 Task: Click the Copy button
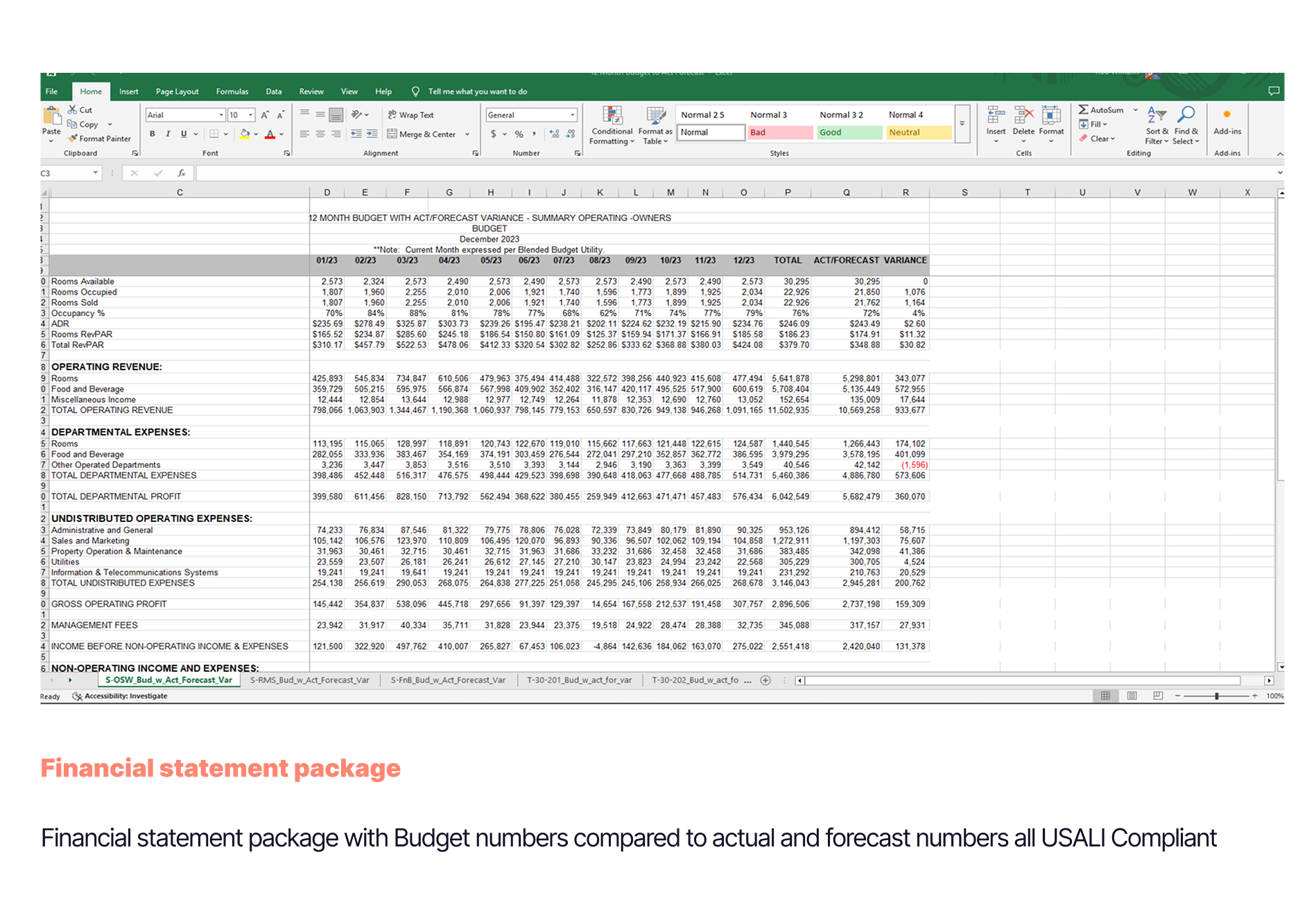[83, 124]
